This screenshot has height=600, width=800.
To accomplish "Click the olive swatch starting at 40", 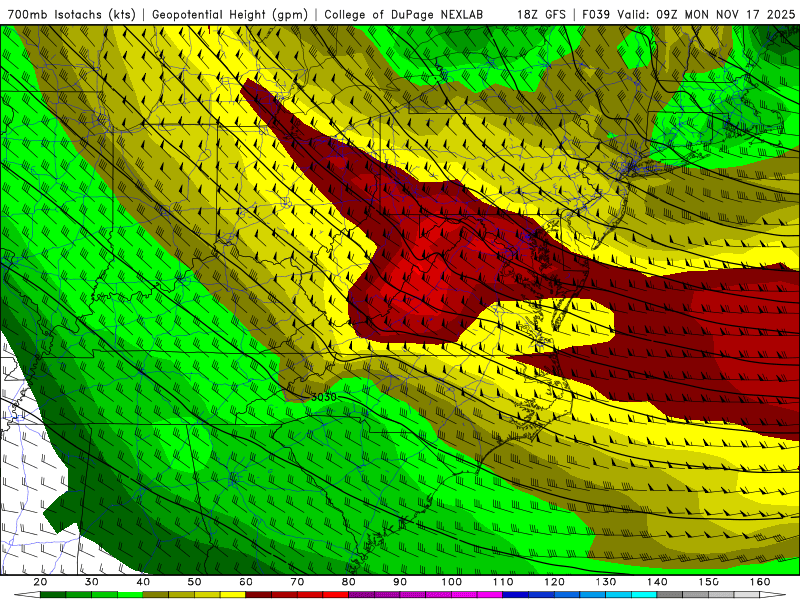I will (156, 594).
